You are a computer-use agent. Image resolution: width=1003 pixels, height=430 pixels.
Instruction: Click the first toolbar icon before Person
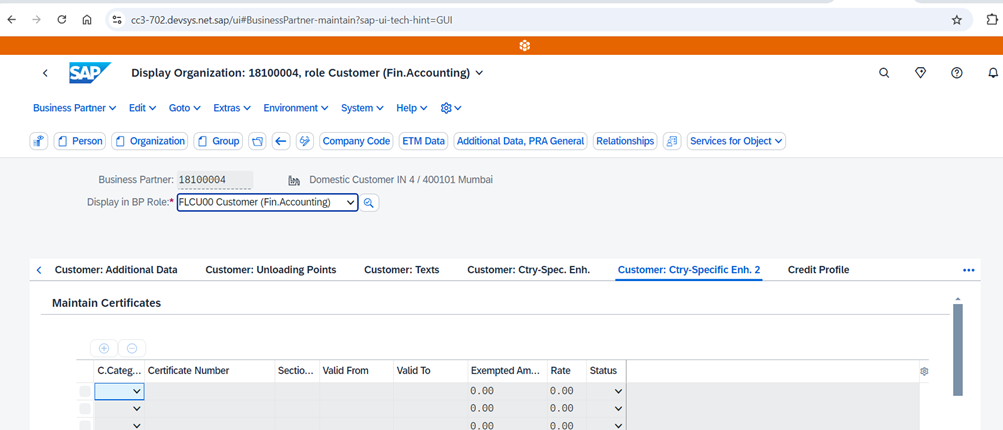click(x=39, y=141)
